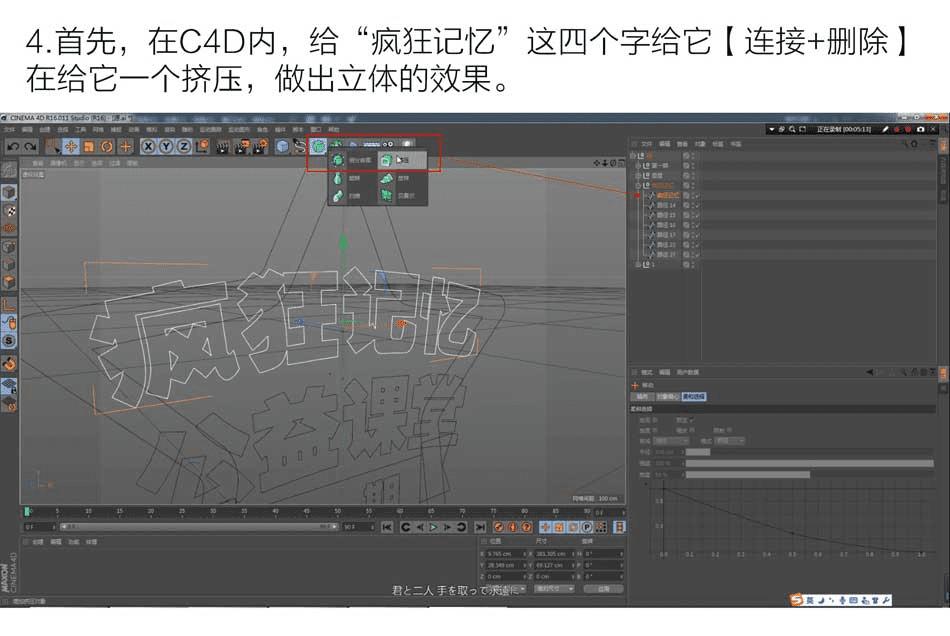The width and height of the screenshot is (950, 636).
Task: Click the timeline preview range bar
Action: pos(199,527)
